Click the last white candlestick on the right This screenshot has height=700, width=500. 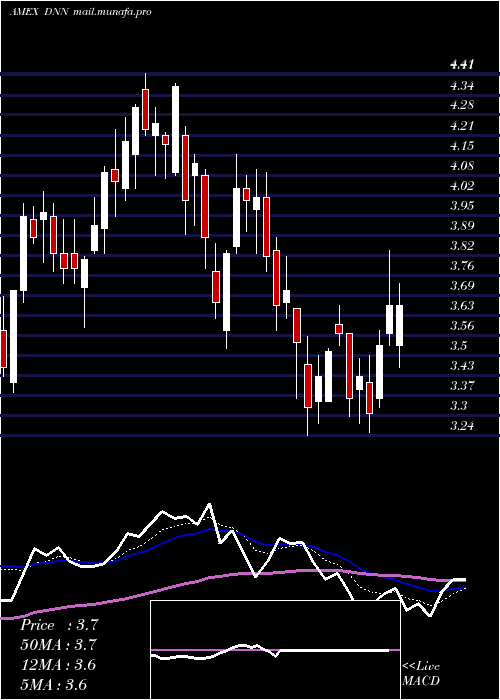(400, 325)
